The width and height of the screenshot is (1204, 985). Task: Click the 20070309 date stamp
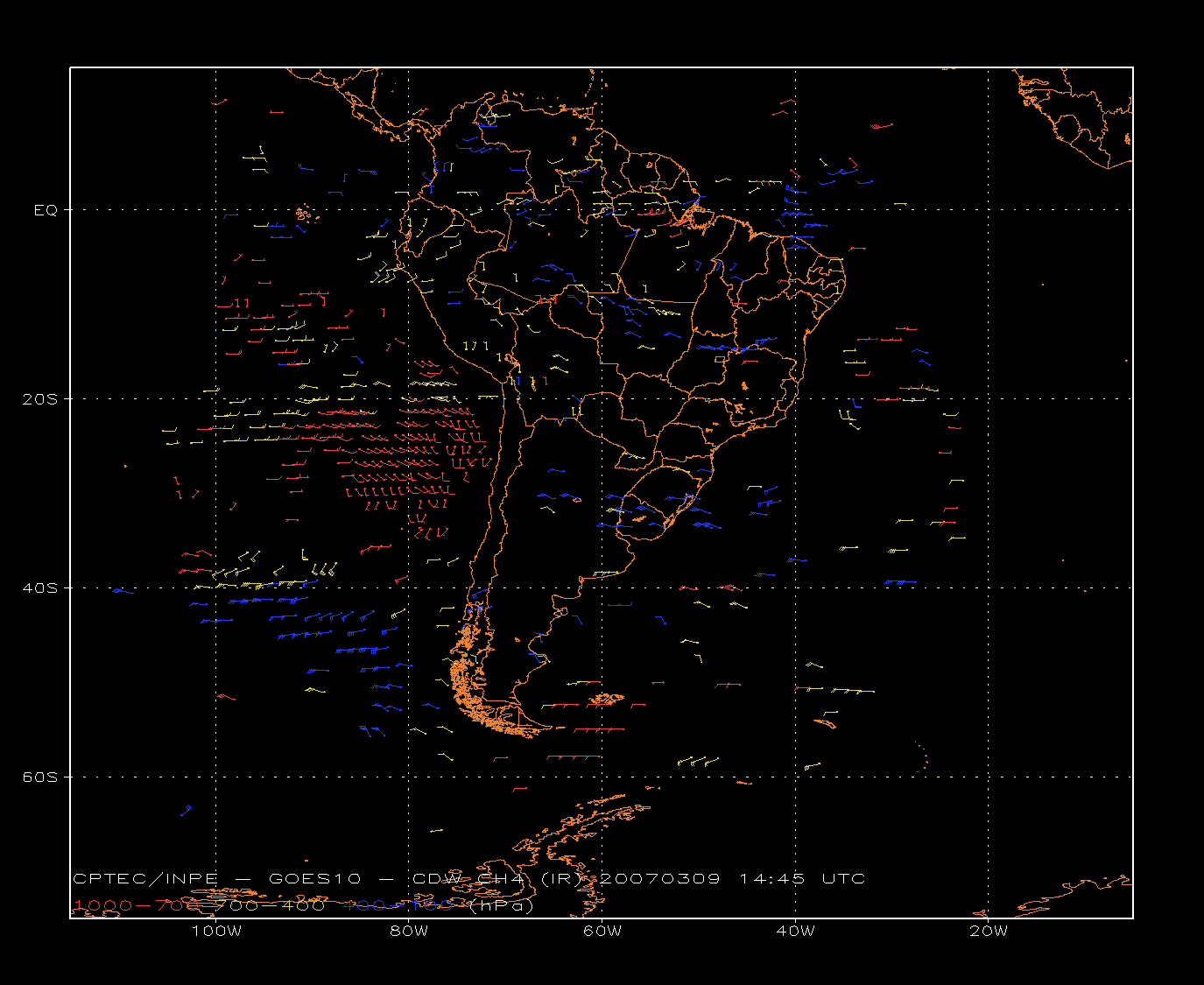pyautogui.click(x=659, y=879)
